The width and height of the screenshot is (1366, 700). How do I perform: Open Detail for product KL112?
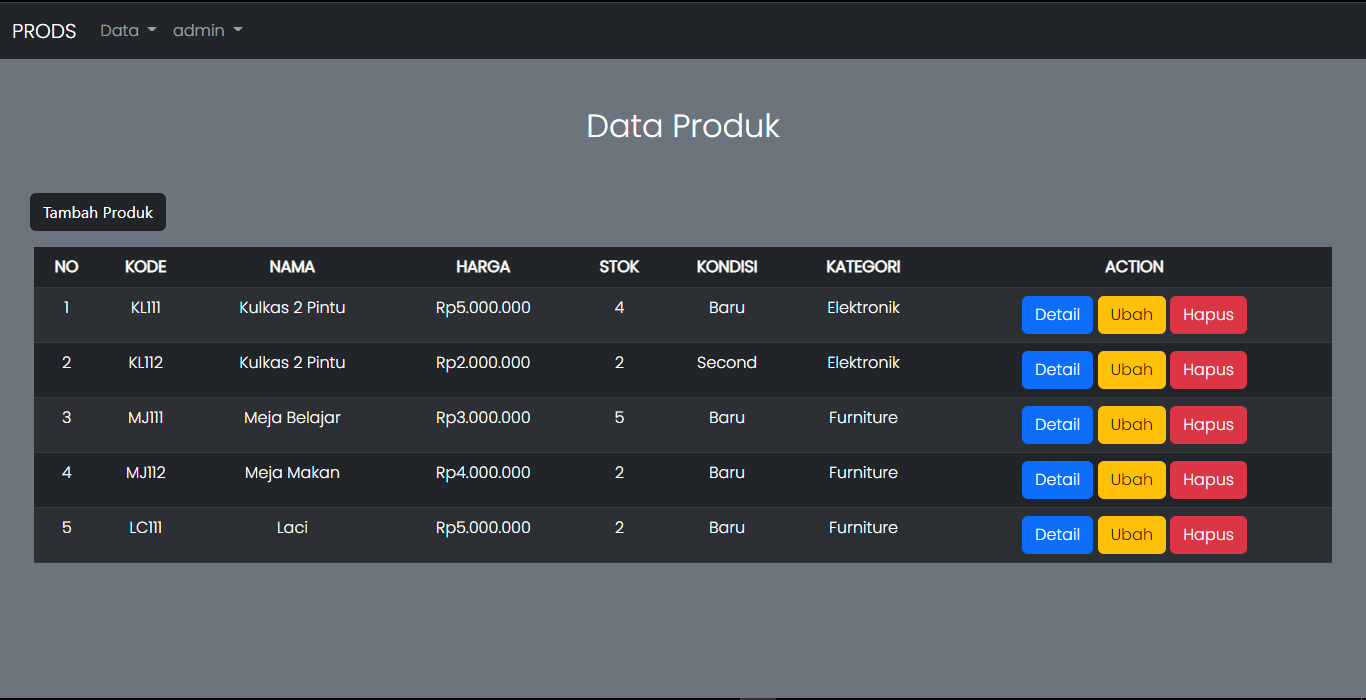pos(1057,369)
